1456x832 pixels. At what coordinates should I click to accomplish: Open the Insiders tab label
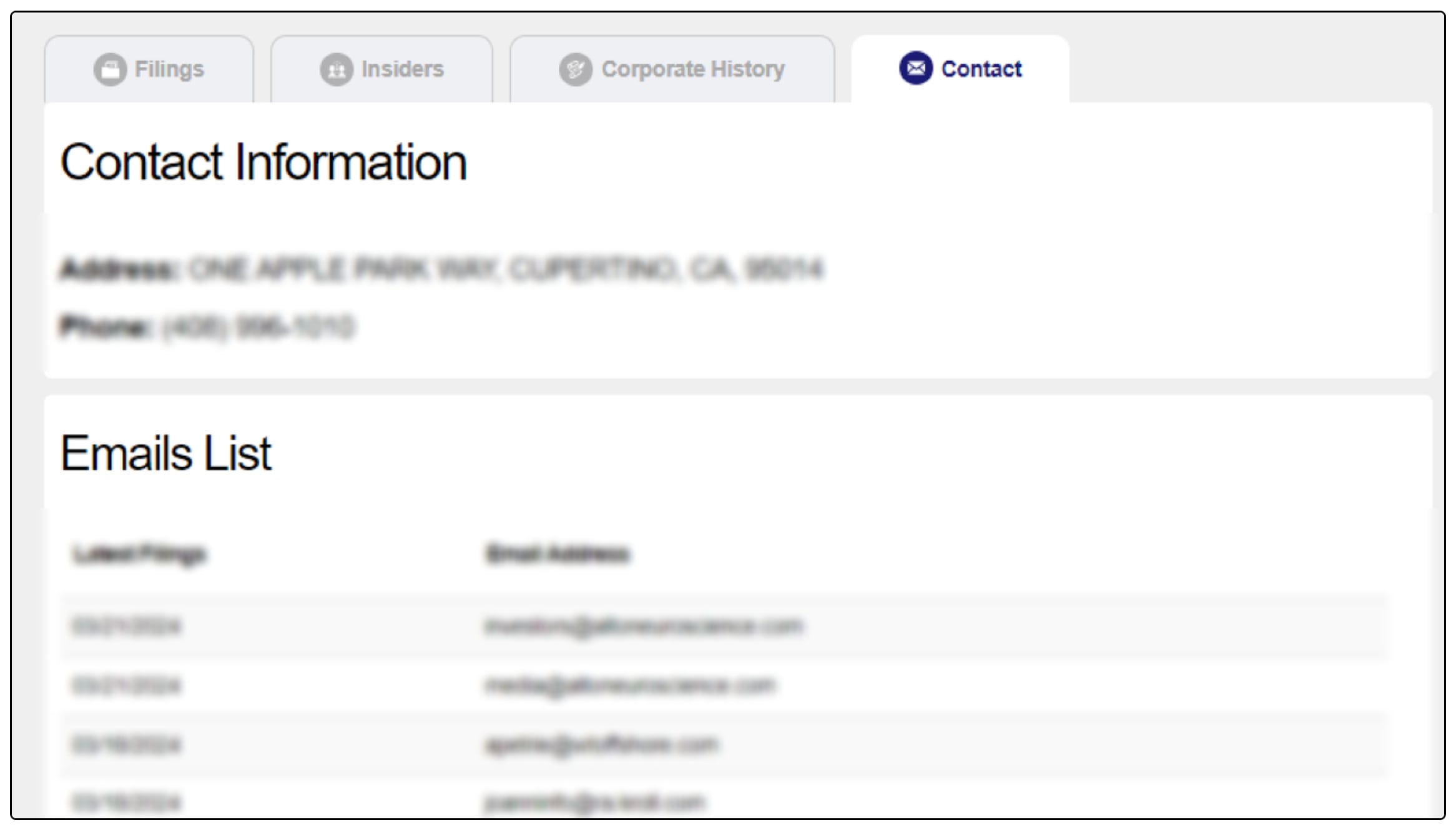click(x=402, y=69)
